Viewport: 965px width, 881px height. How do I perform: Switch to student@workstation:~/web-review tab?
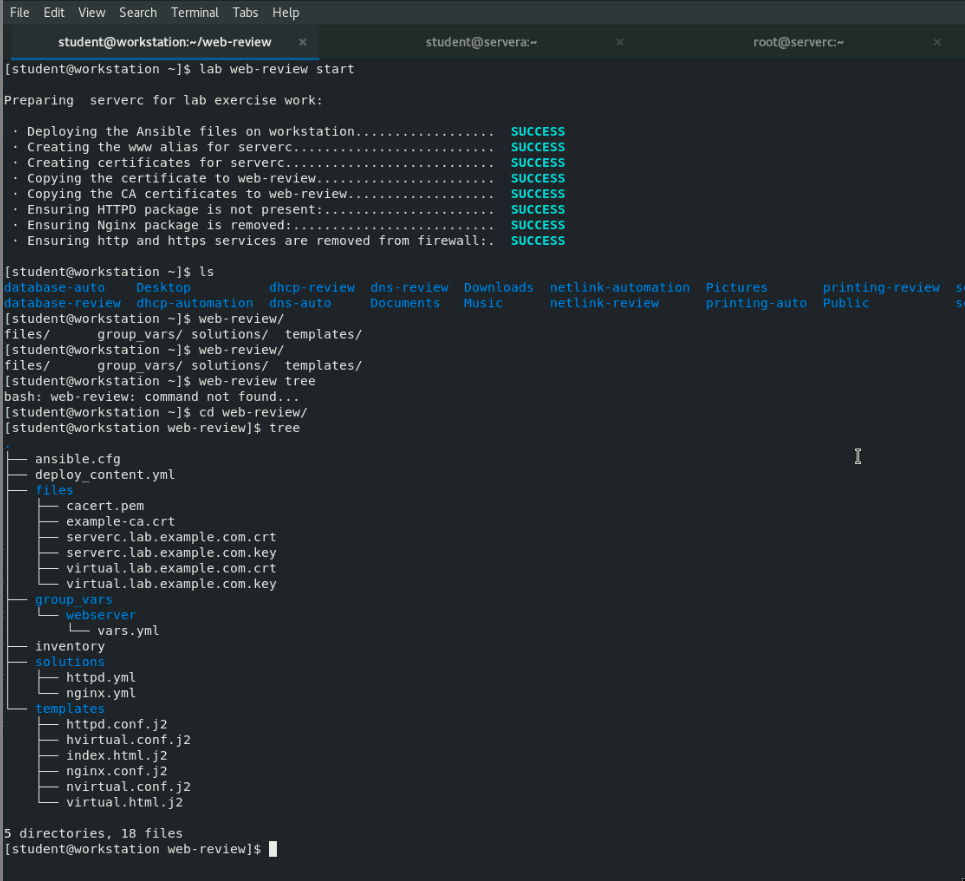(164, 42)
